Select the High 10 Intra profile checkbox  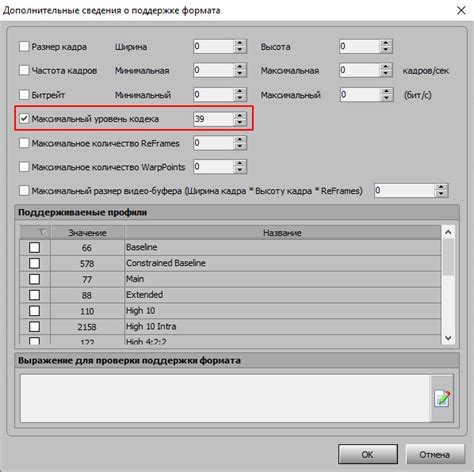34,327
